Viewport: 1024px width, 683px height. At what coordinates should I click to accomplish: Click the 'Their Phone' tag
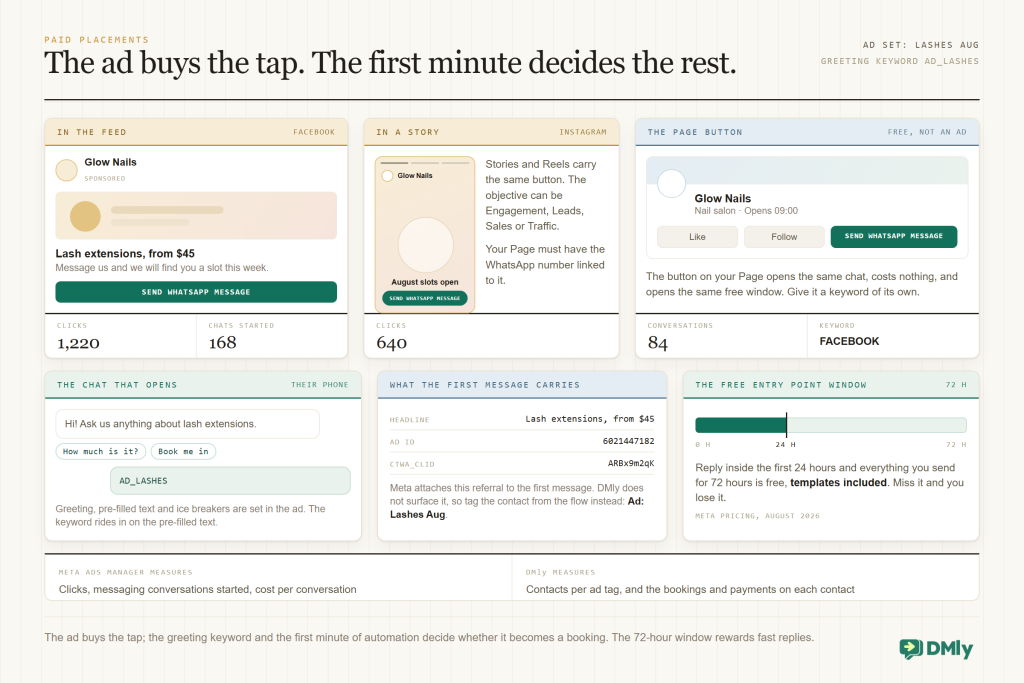pyautogui.click(x=320, y=385)
